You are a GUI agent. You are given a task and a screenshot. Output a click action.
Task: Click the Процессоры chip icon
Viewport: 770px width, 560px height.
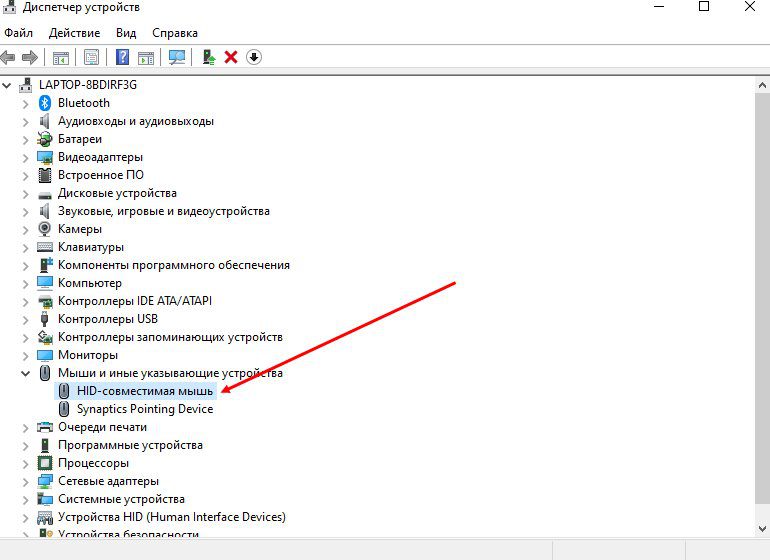coord(45,463)
